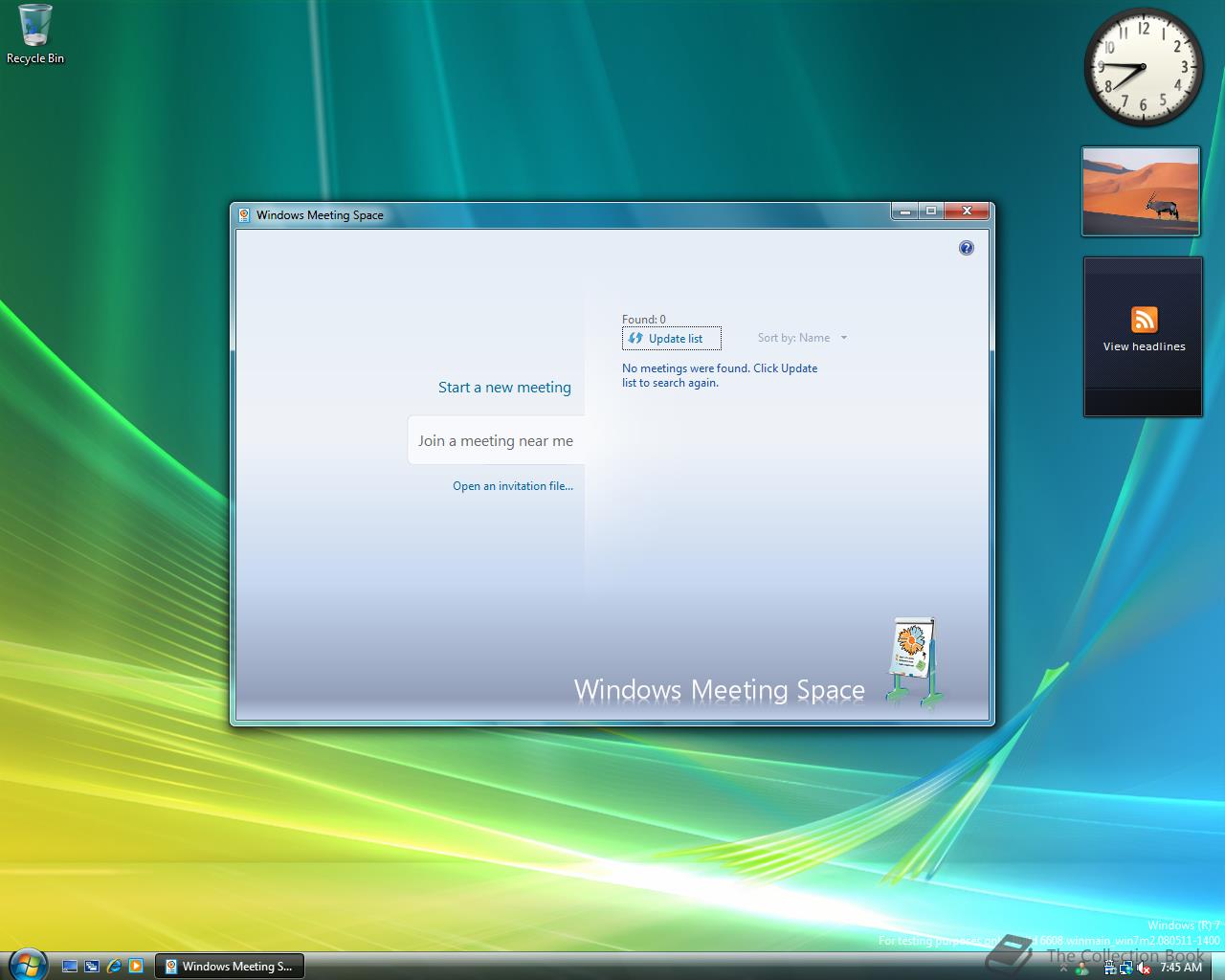
Task: Open the Recycle Bin desktop icon
Action: [34, 34]
